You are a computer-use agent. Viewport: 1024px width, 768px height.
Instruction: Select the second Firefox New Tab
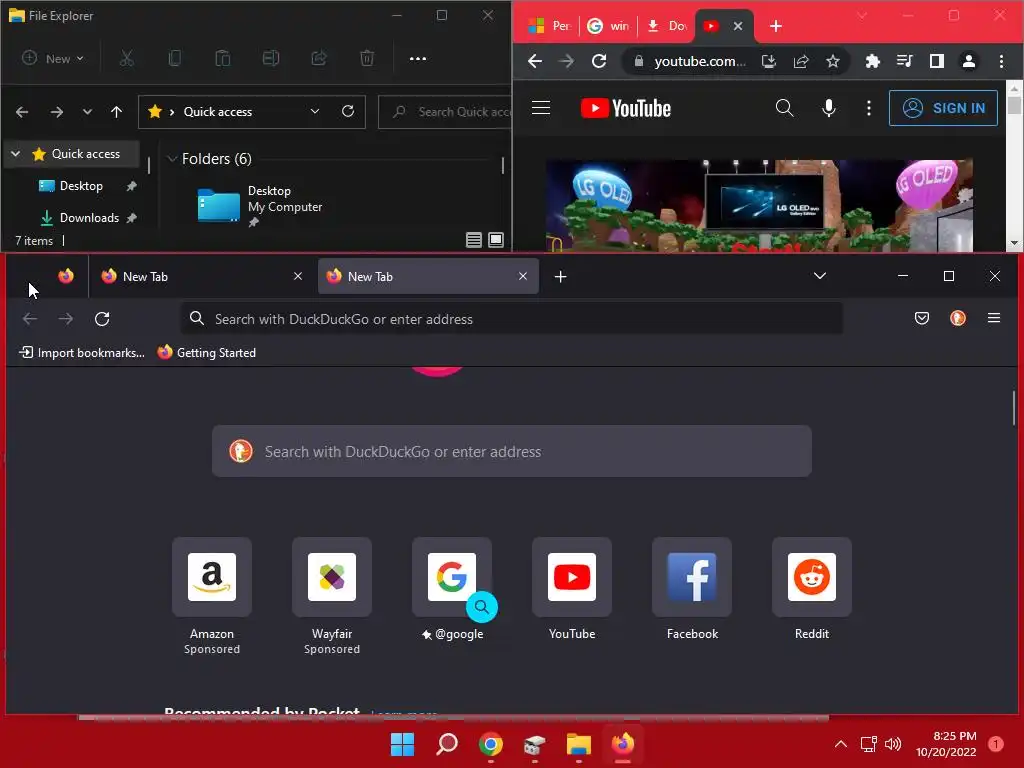428,276
